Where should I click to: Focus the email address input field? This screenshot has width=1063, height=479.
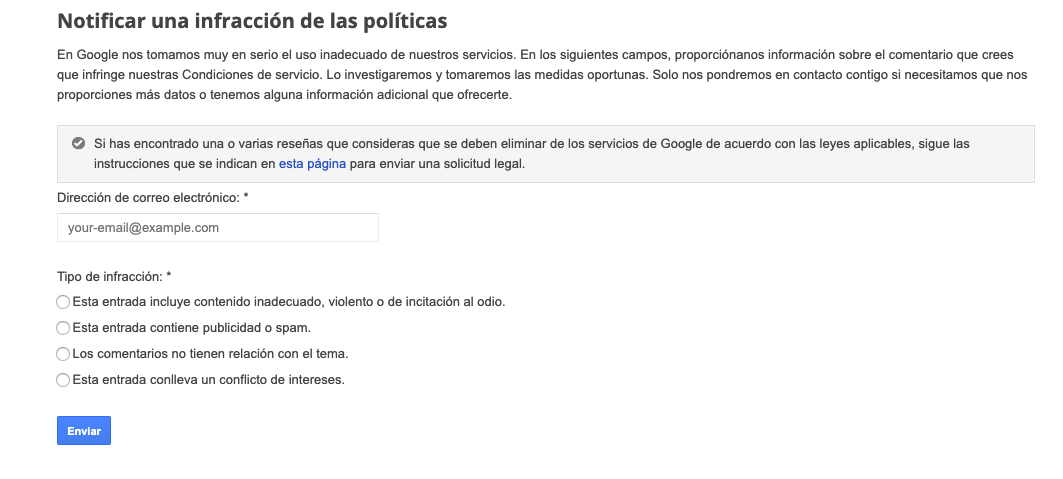click(218, 228)
